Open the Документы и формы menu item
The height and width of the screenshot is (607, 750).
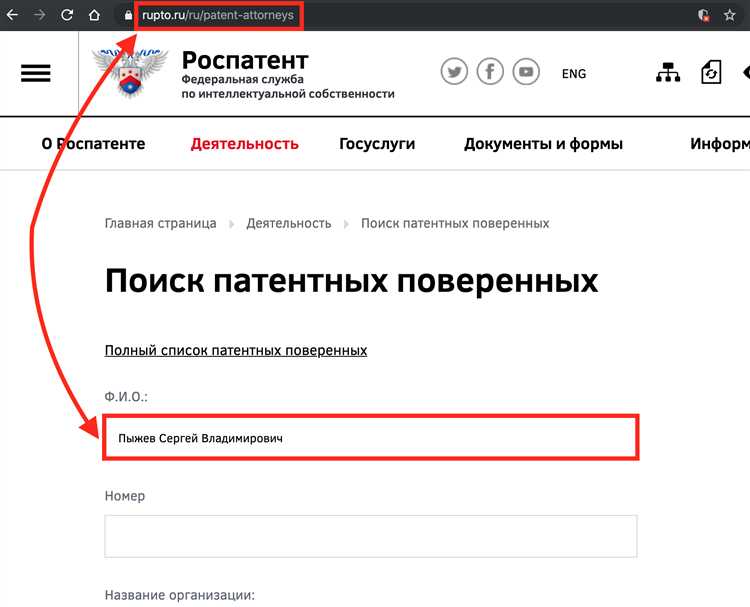(x=543, y=143)
